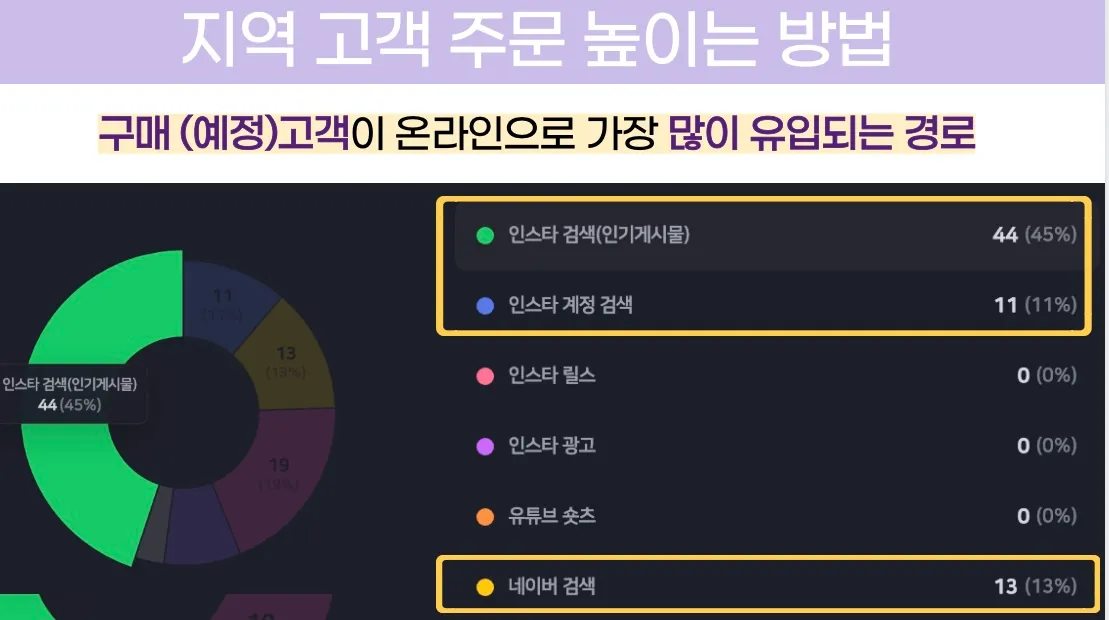Select the 네이버 검색 legend label

(x=552, y=586)
